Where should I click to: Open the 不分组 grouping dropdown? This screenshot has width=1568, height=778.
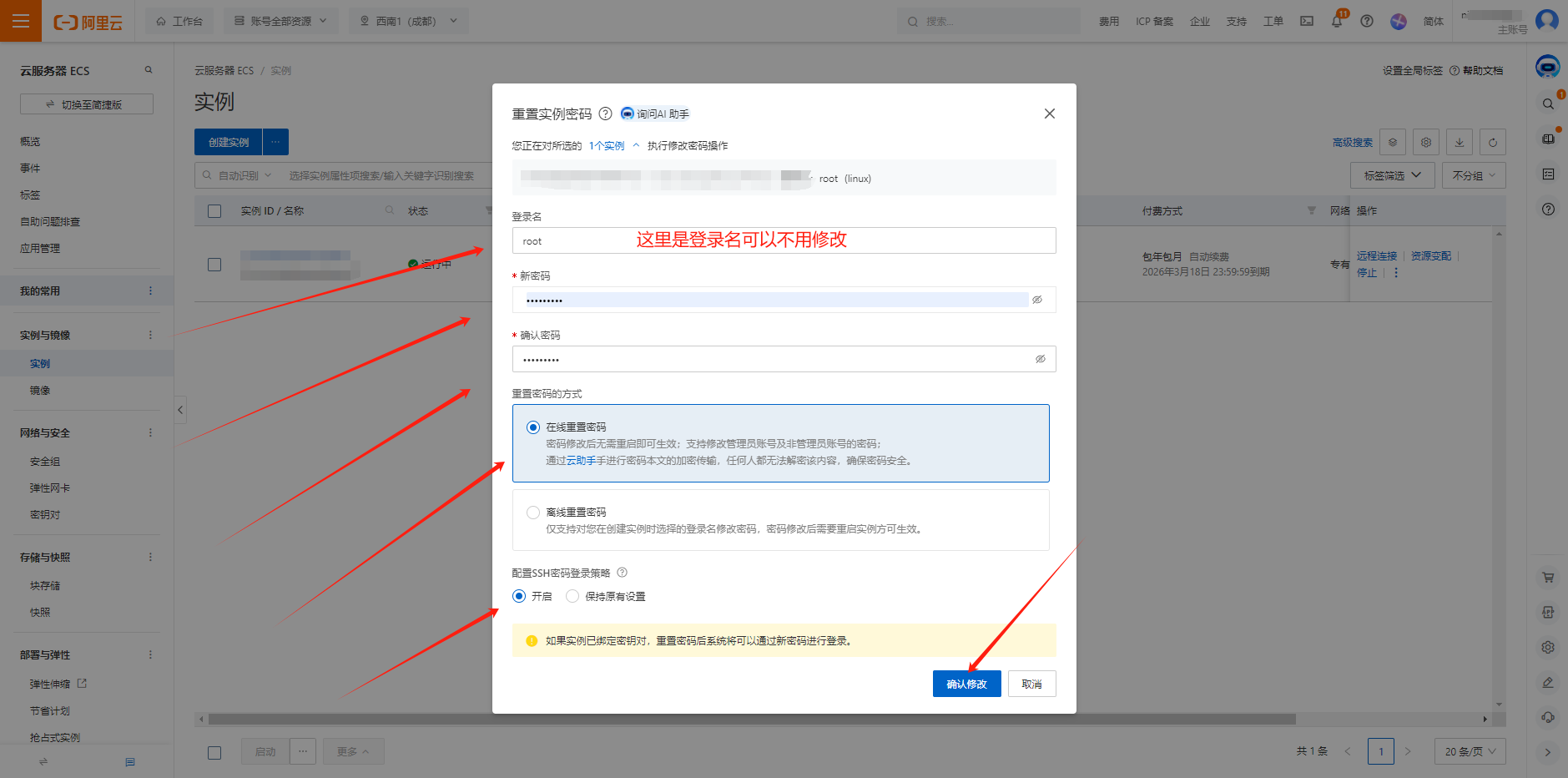[1474, 174]
